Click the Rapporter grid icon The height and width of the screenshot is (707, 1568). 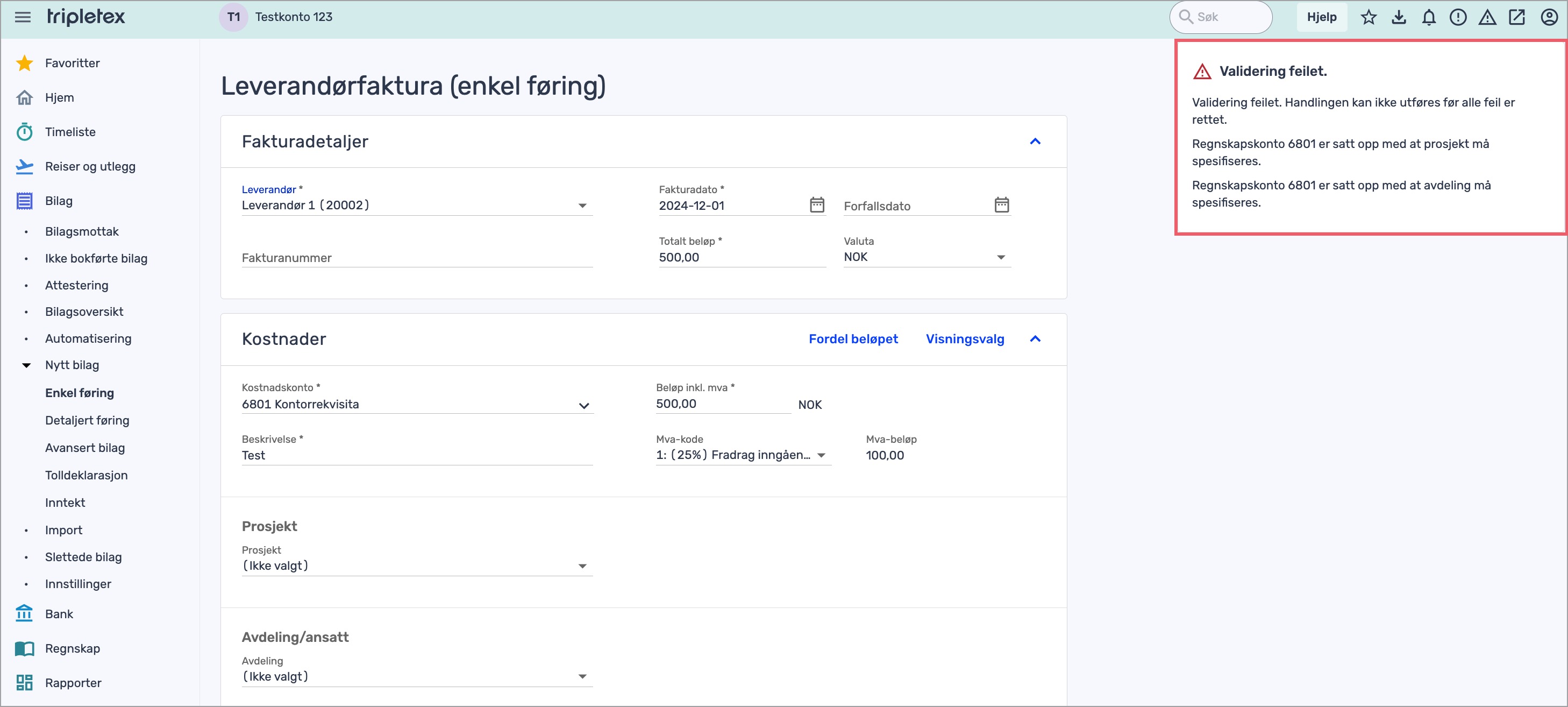[x=24, y=682]
